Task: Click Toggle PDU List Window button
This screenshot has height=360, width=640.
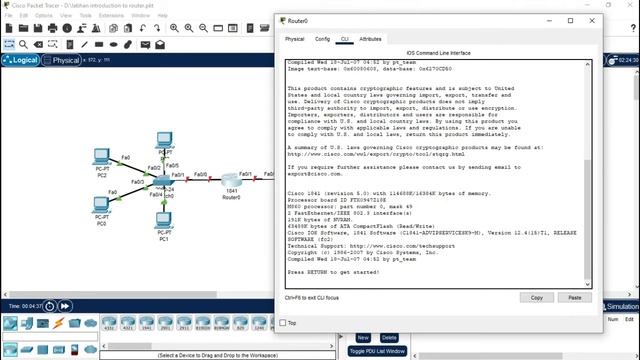Action: pos(377,351)
